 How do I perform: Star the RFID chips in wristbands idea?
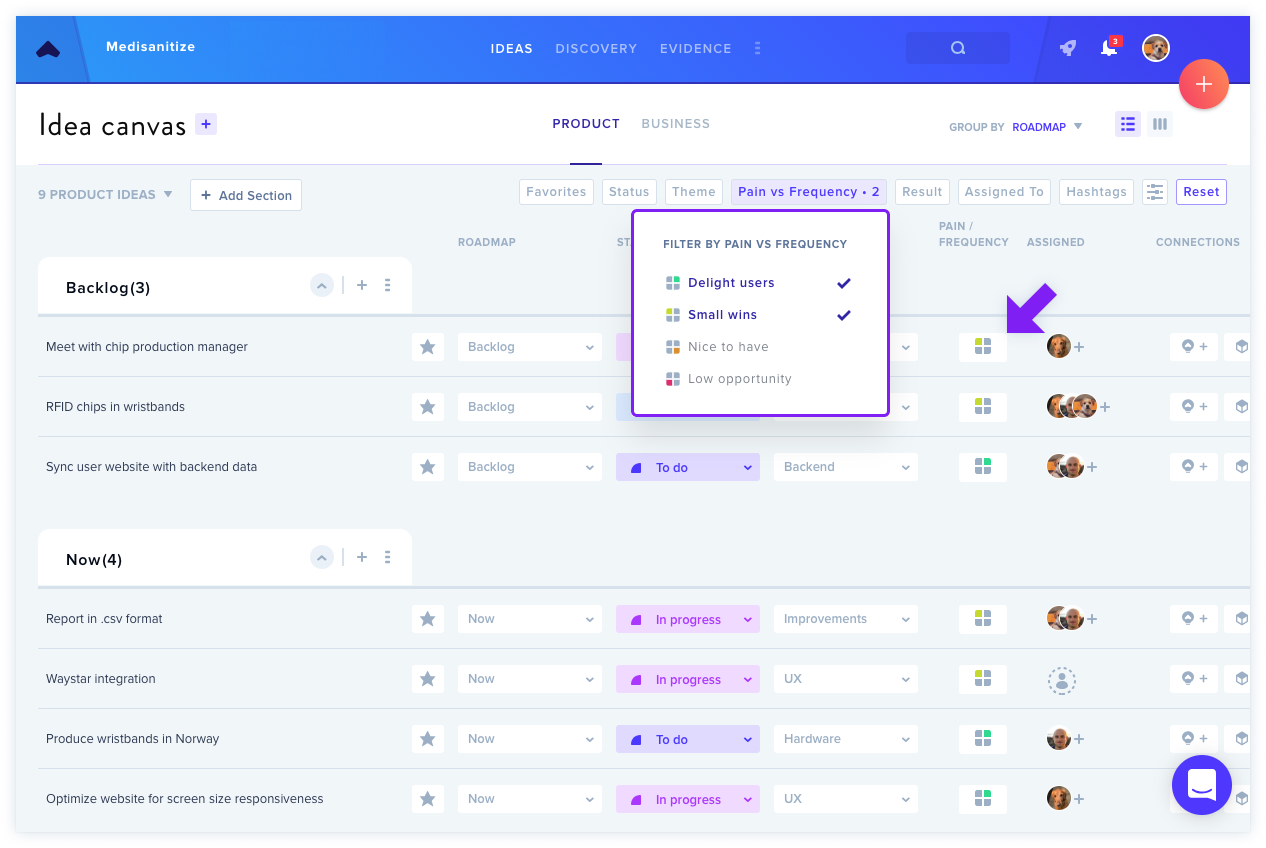[x=428, y=407]
